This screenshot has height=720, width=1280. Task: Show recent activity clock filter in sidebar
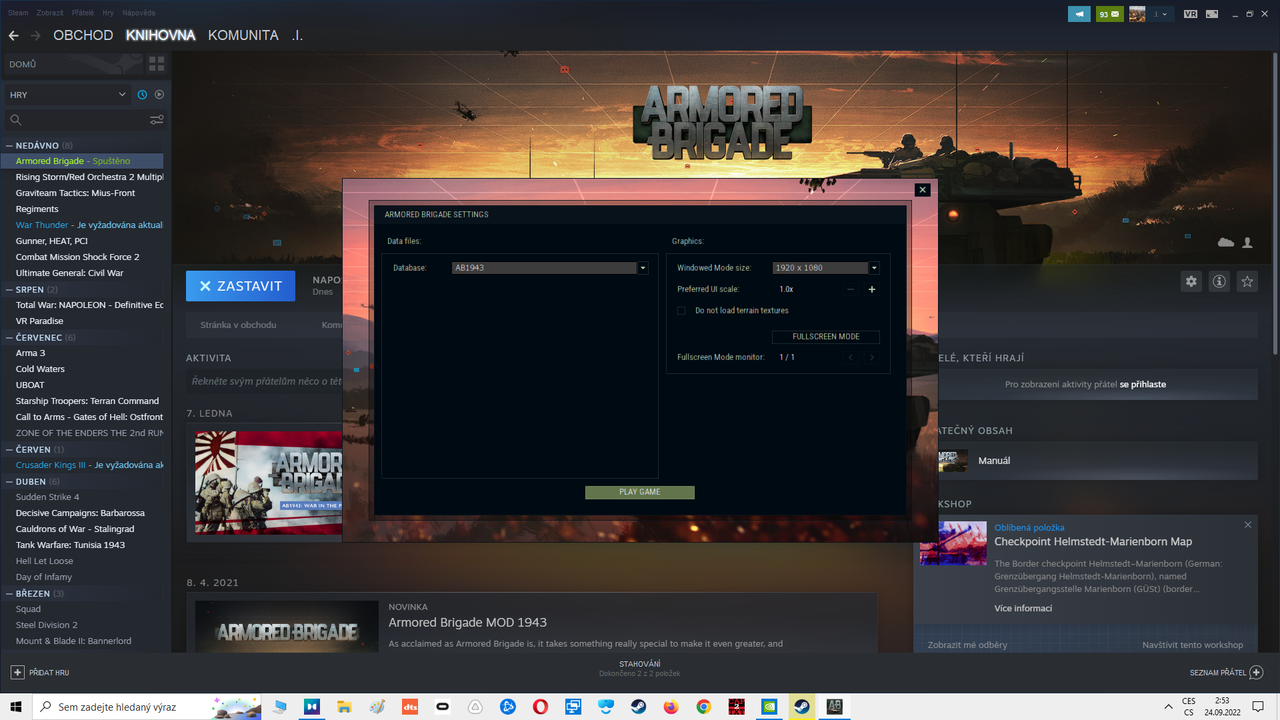tap(142, 95)
